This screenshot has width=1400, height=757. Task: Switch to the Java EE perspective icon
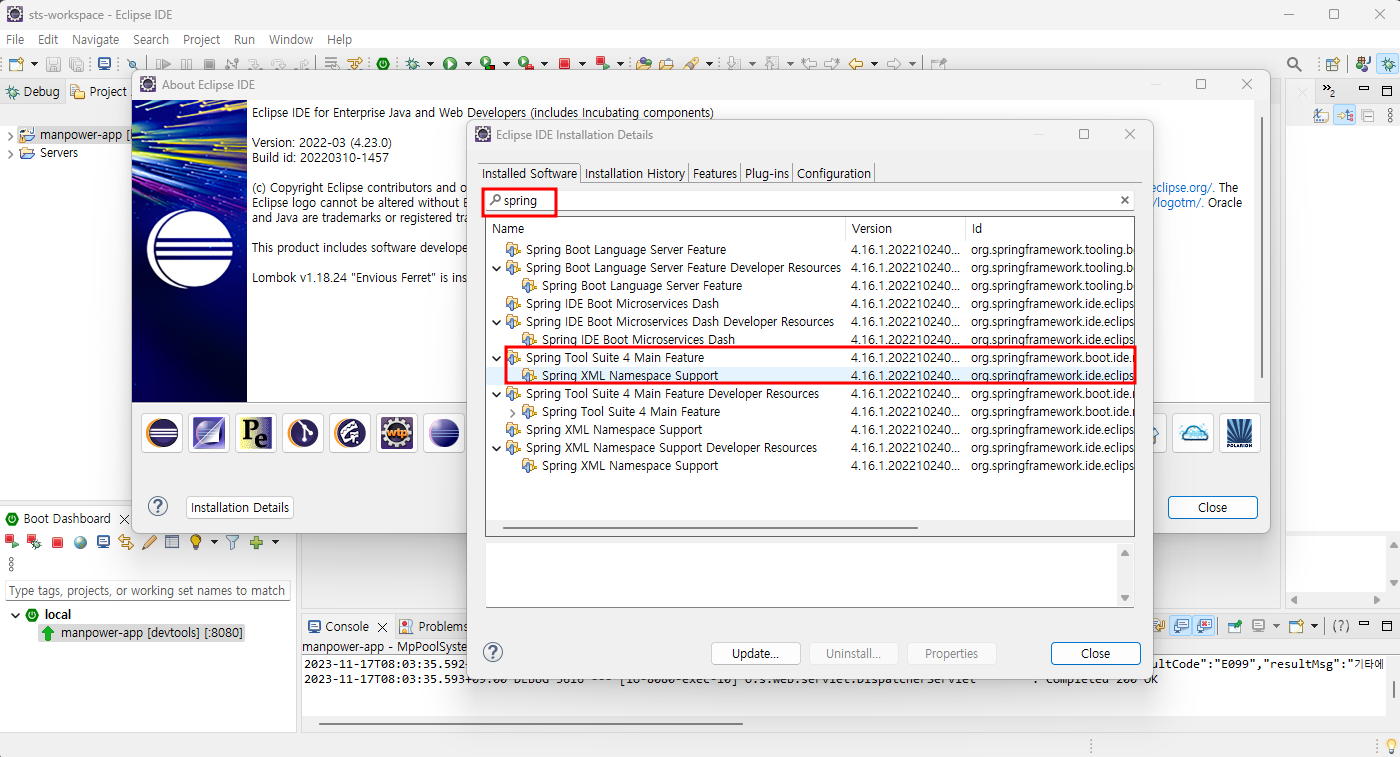click(1363, 64)
